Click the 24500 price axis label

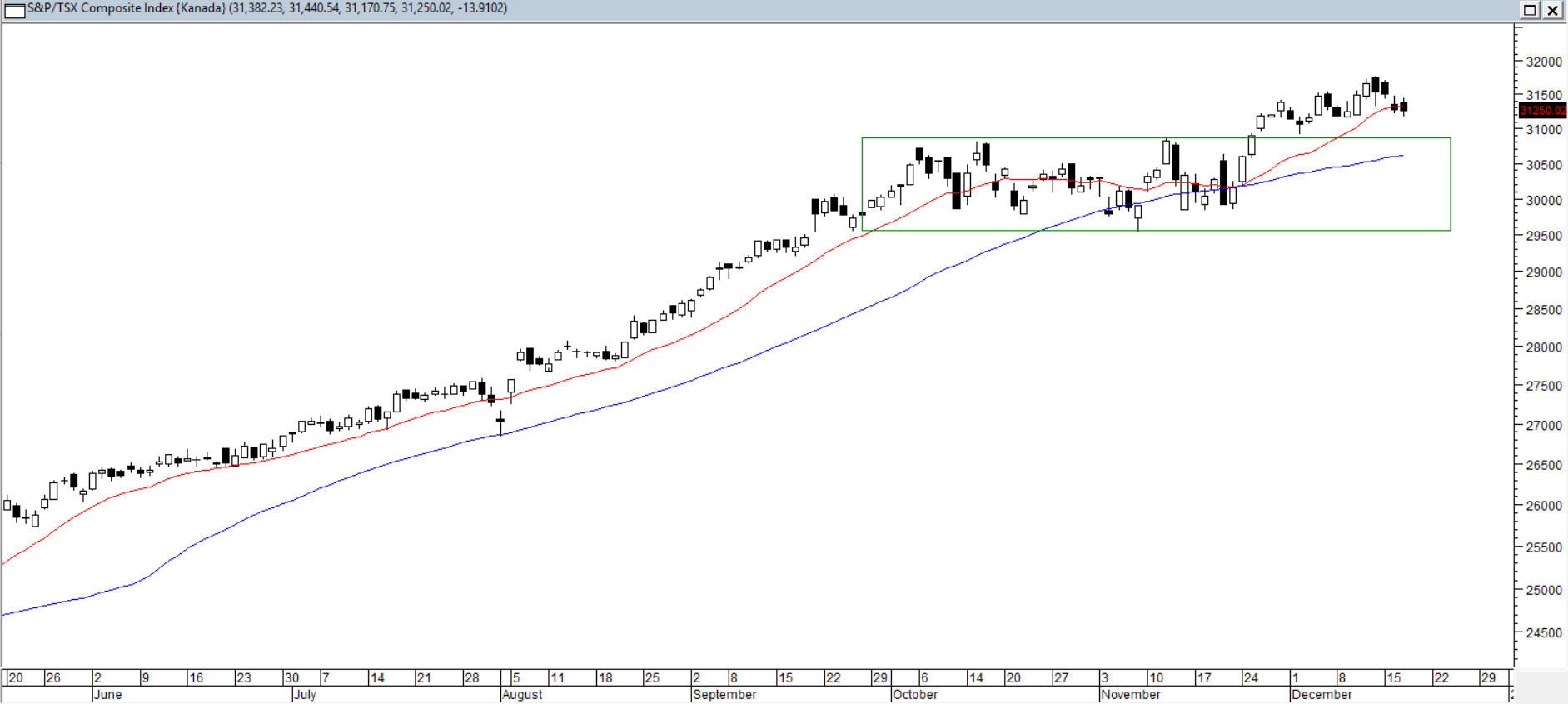[x=1543, y=633]
